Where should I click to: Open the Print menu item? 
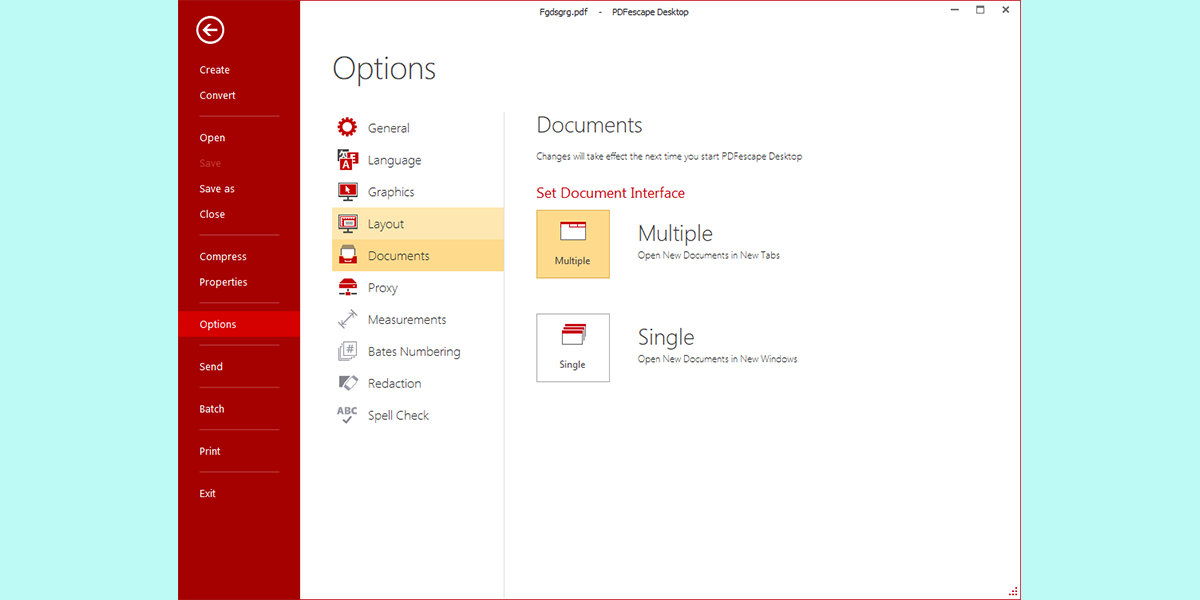coord(210,451)
